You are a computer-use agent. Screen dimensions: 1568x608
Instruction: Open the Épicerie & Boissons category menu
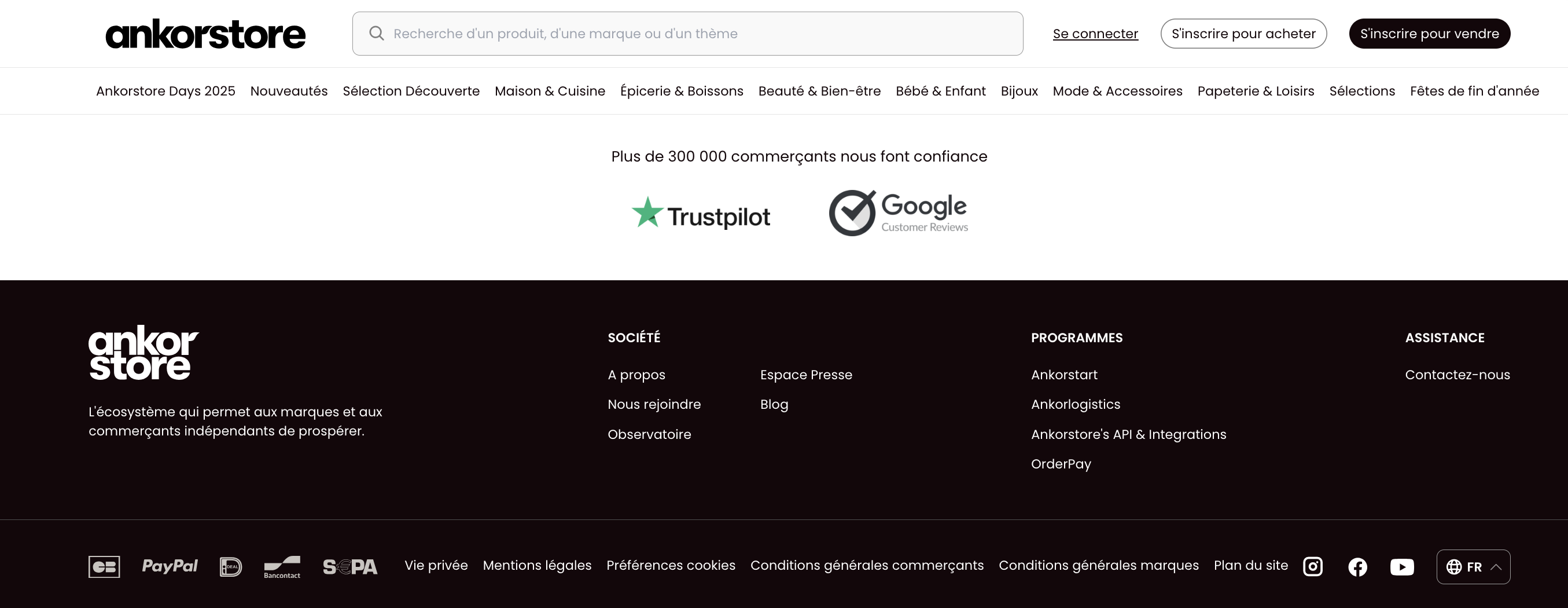682,91
